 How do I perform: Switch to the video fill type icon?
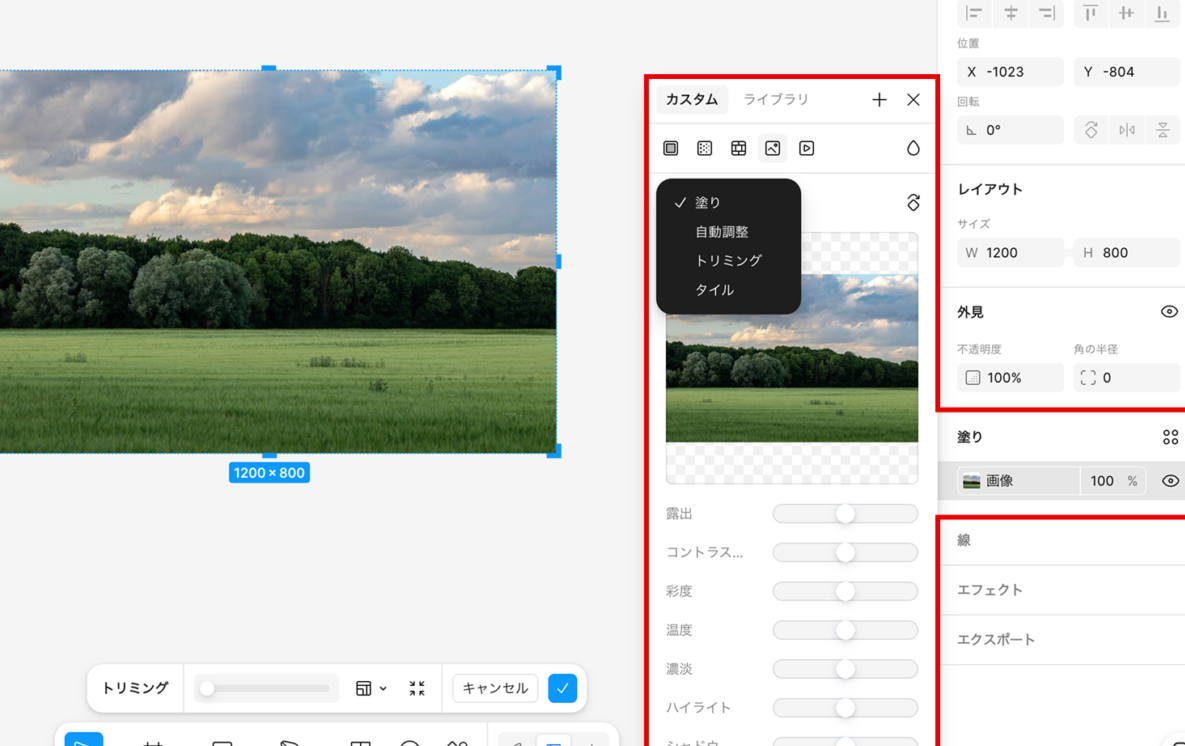point(807,148)
